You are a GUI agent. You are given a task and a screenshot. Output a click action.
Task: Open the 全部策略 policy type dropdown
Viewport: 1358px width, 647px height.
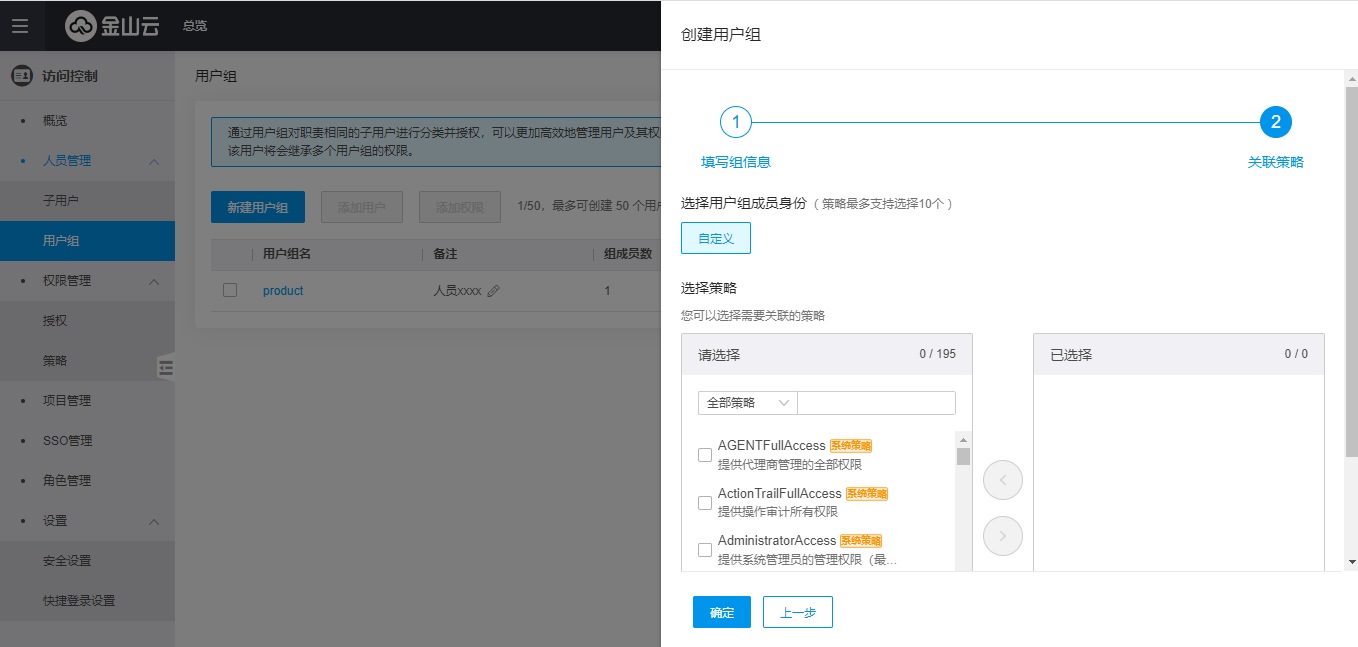coord(747,403)
